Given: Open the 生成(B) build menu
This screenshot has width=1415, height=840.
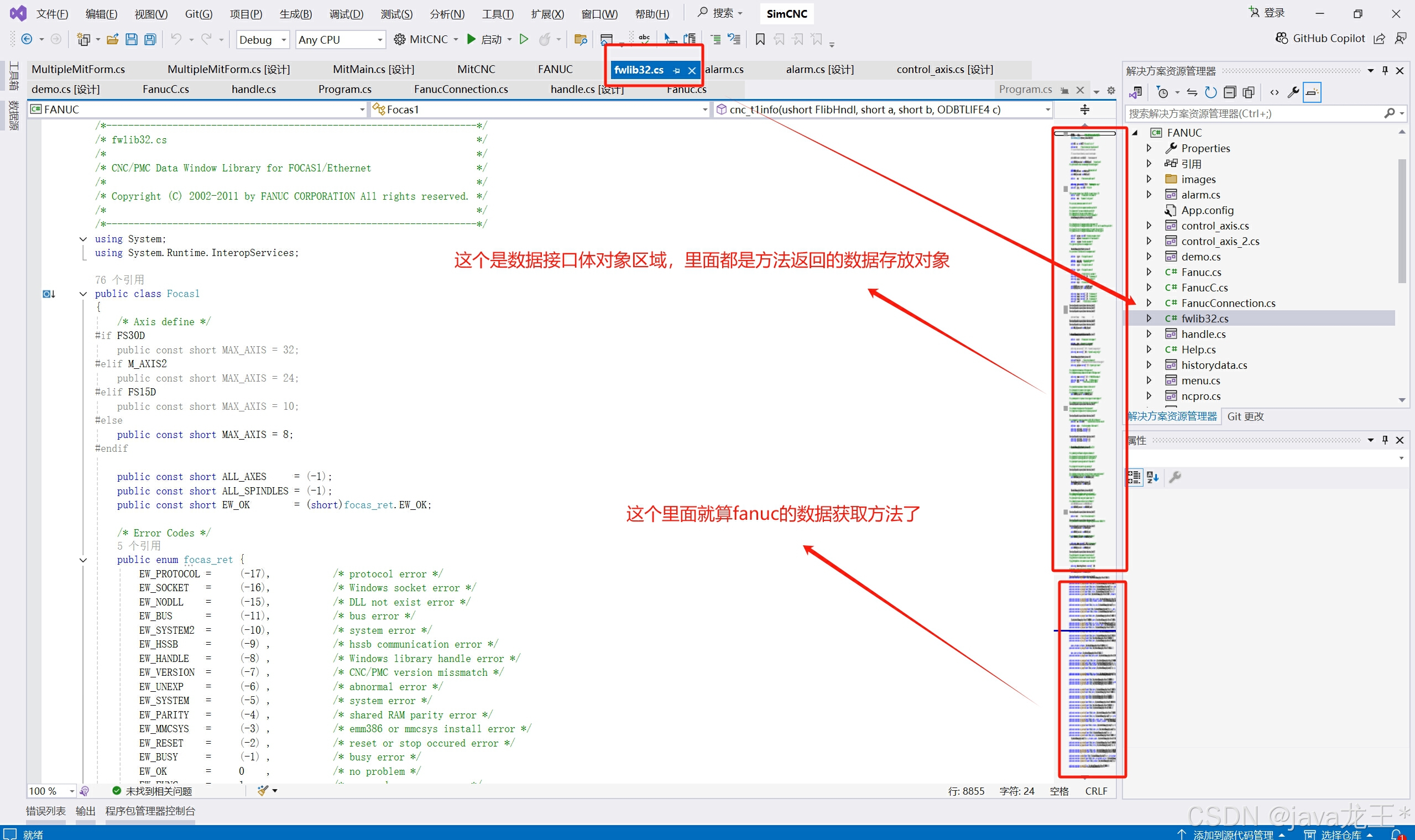Looking at the screenshot, I should [x=295, y=14].
